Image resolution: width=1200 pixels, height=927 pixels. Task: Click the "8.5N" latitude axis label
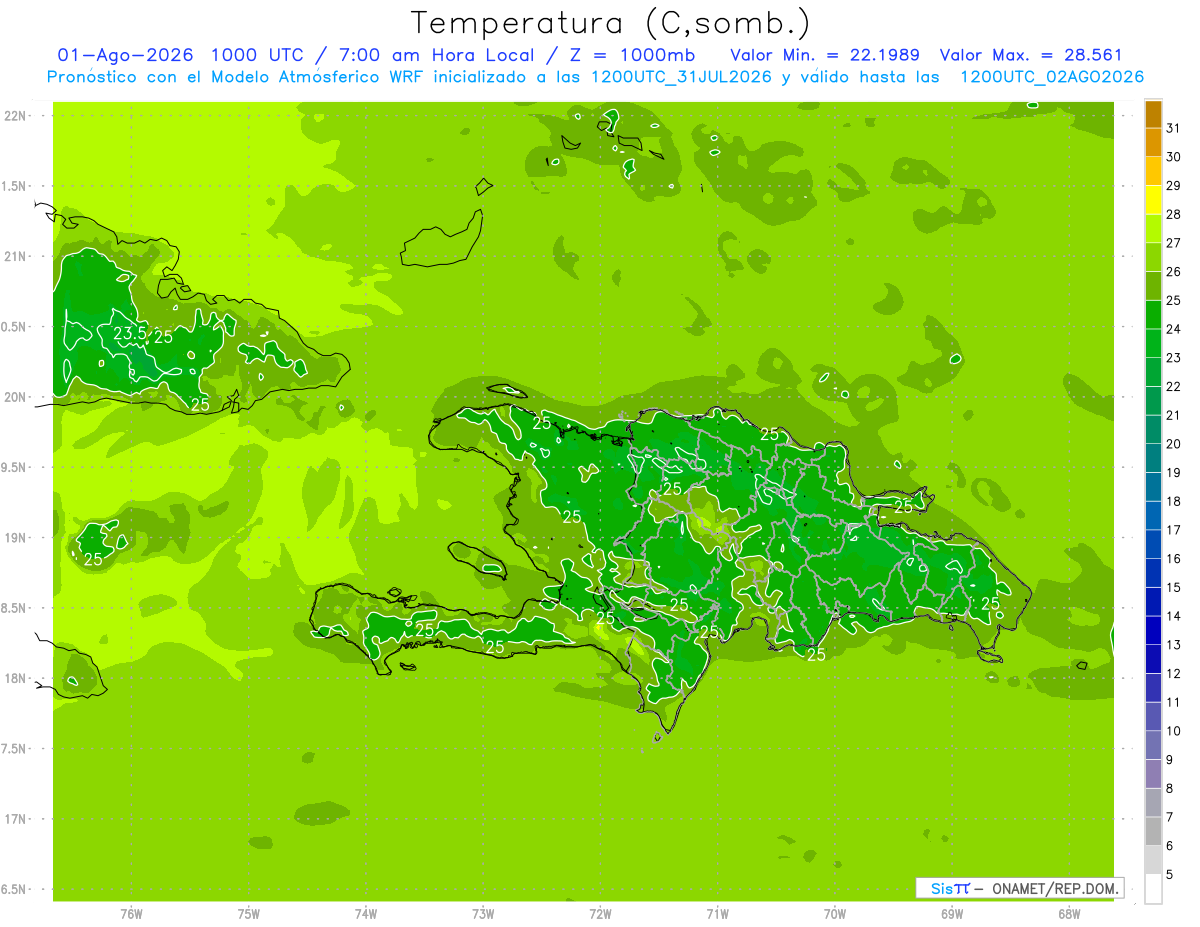tap(15, 608)
